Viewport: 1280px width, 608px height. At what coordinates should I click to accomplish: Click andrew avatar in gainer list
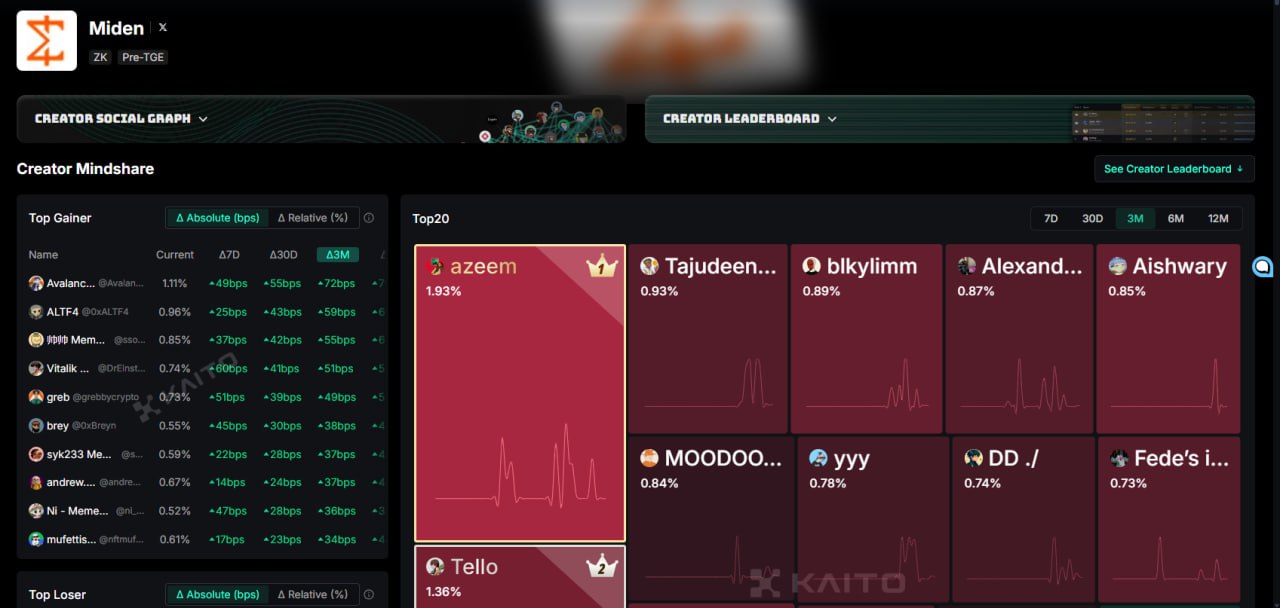pos(36,483)
